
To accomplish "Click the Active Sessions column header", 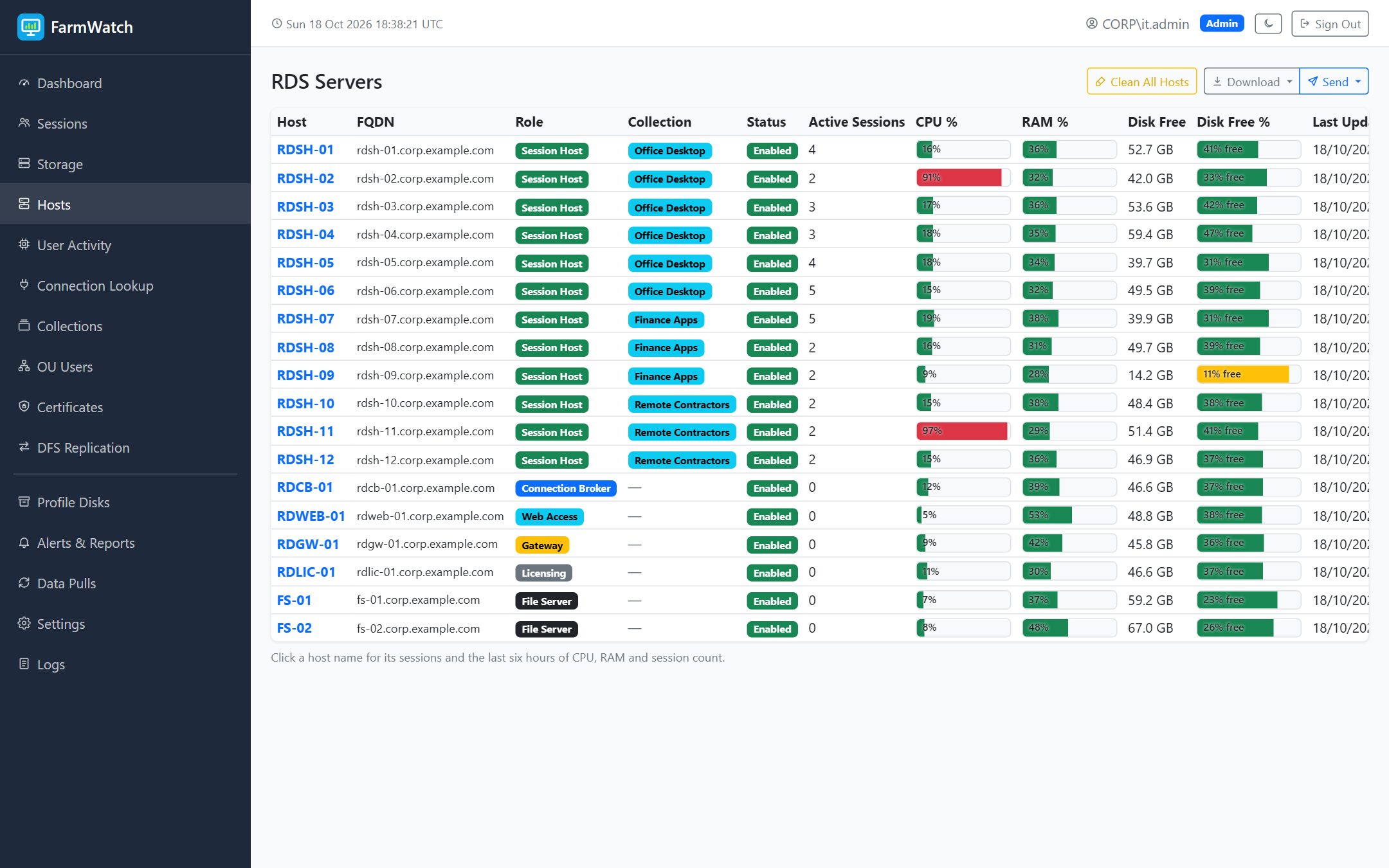I will 857,122.
